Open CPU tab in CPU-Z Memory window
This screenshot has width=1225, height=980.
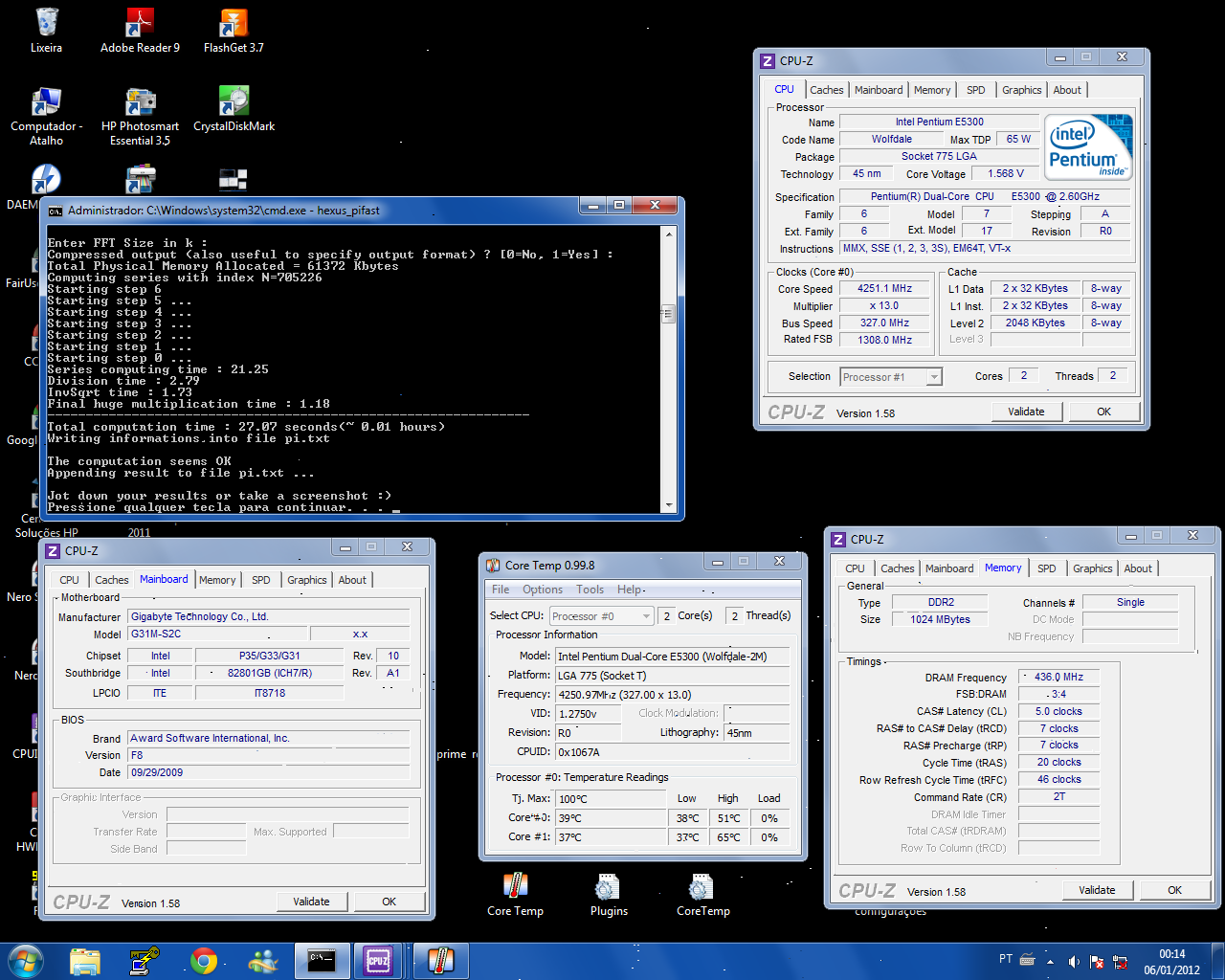pyautogui.click(x=855, y=568)
